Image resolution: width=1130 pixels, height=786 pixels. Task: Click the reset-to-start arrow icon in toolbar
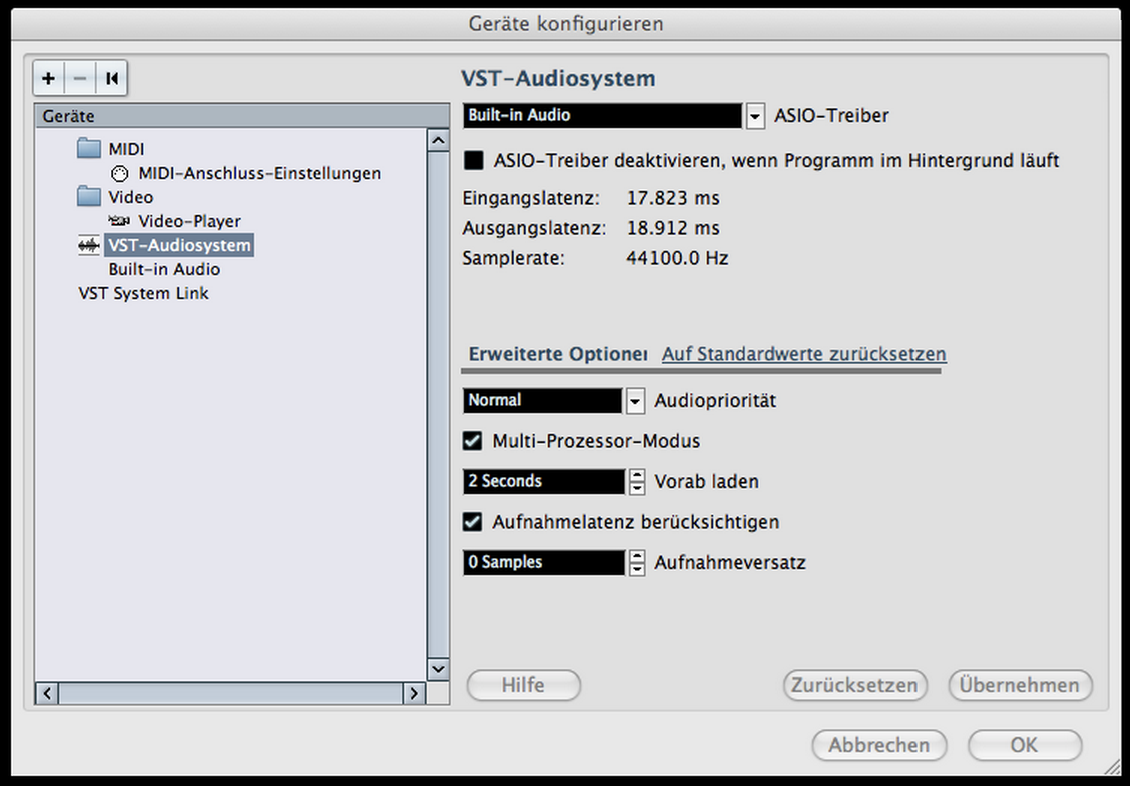click(x=112, y=78)
